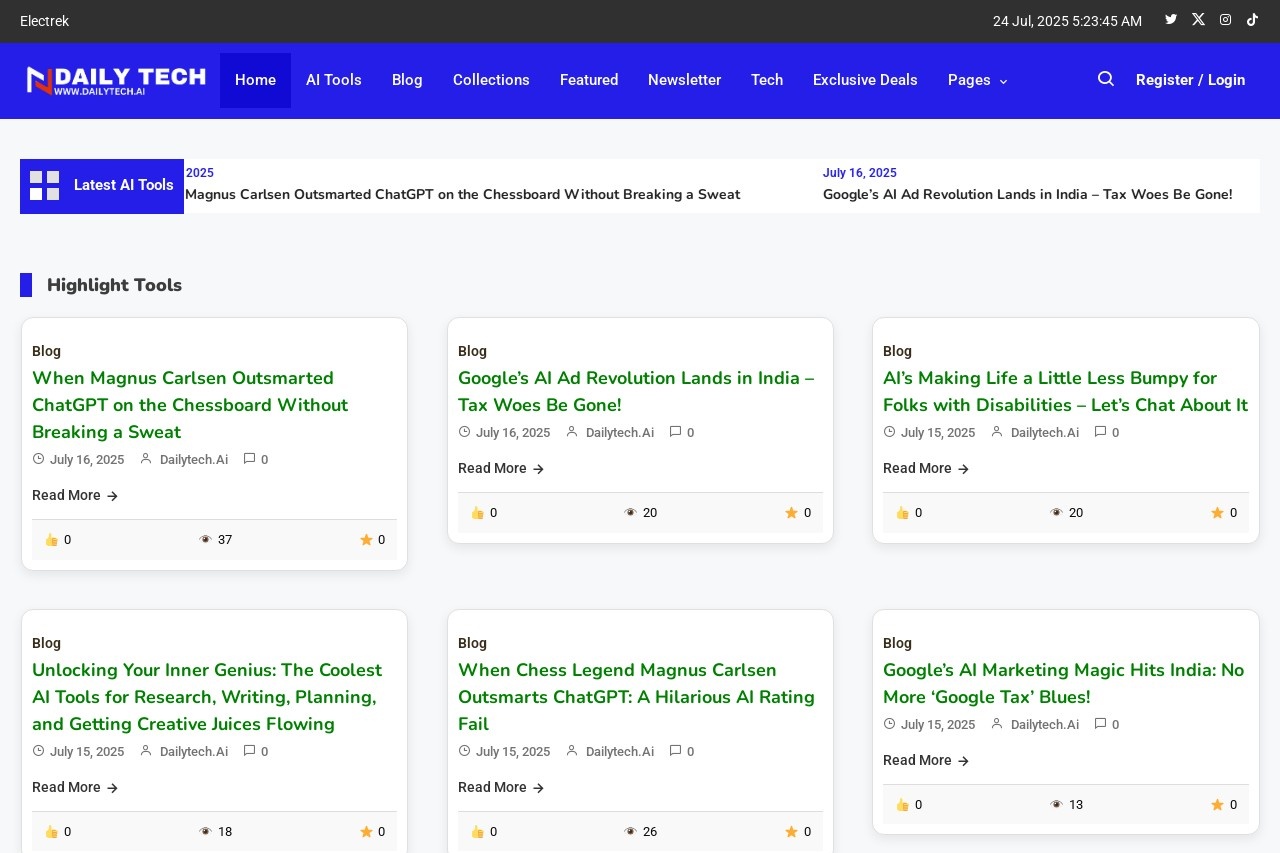This screenshot has width=1280, height=853.
Task: Click the Daily Tech logo
Action: [116, 80]
